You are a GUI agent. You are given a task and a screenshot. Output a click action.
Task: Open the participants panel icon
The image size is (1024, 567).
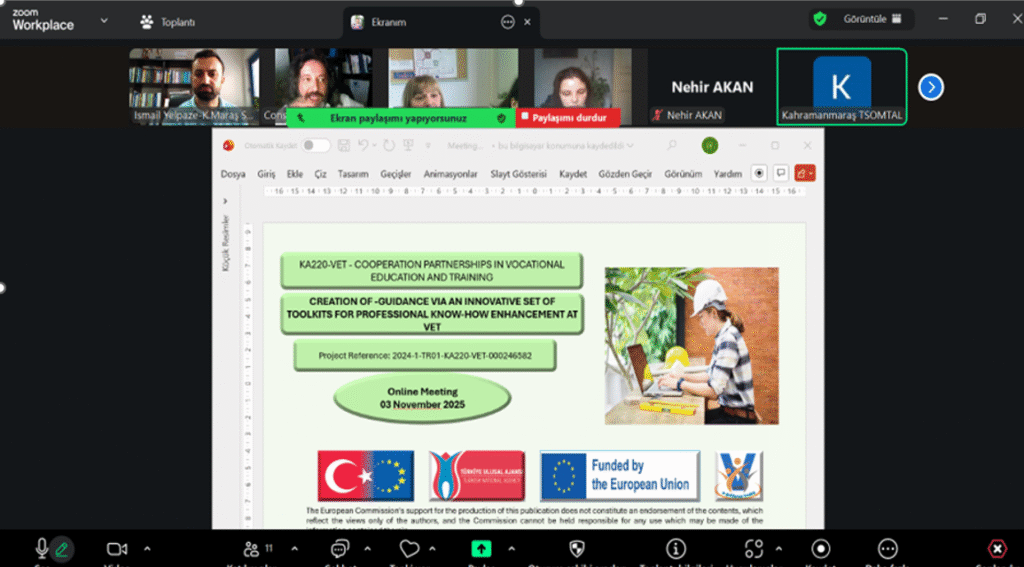[251, 549]
